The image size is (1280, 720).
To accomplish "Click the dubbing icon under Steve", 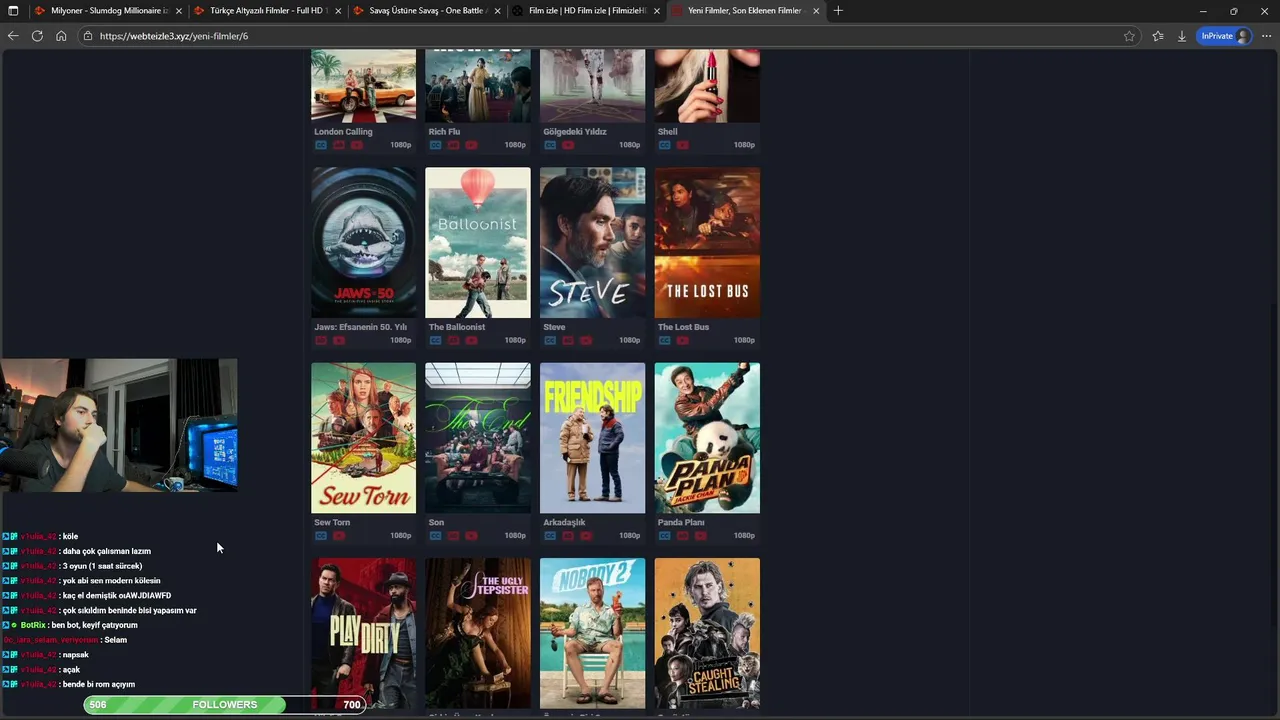I will [x=568, y=340].
